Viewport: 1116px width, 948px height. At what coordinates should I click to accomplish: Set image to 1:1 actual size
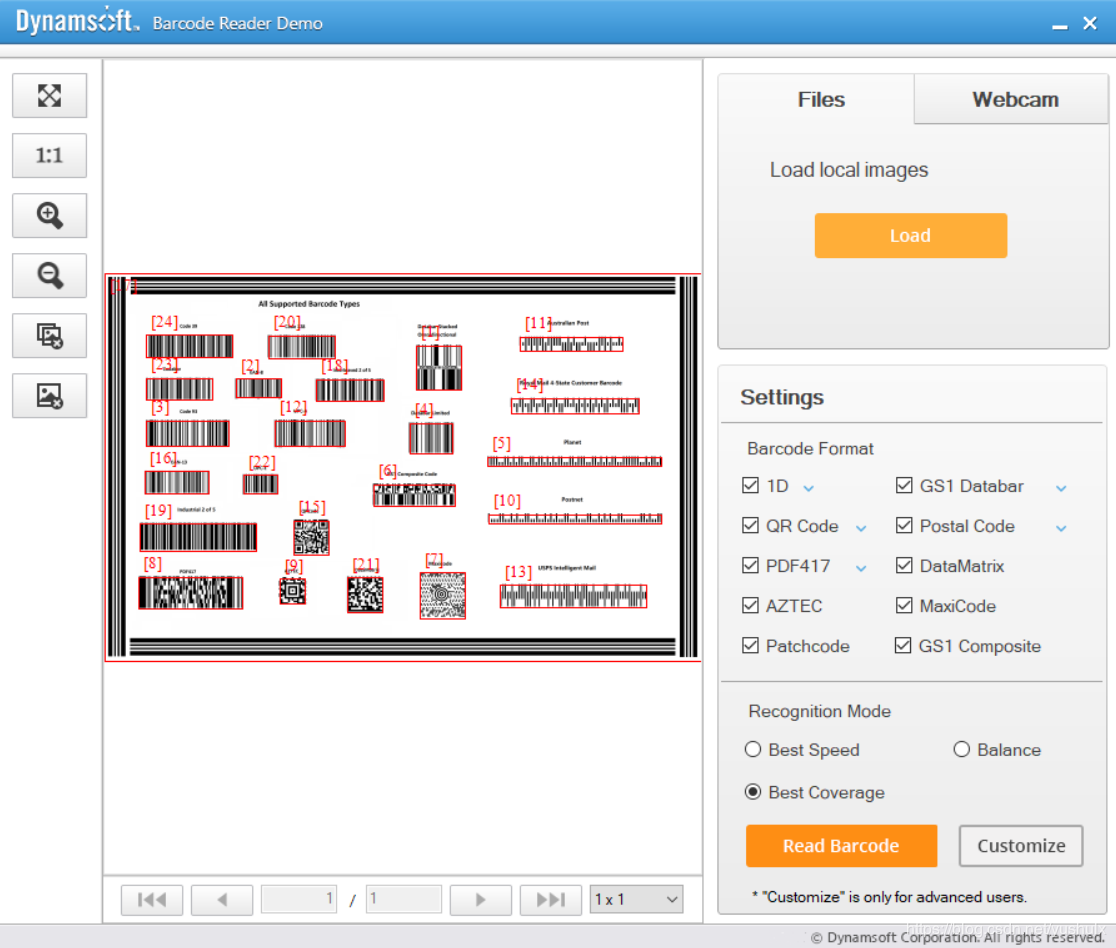tap(49, 155)
